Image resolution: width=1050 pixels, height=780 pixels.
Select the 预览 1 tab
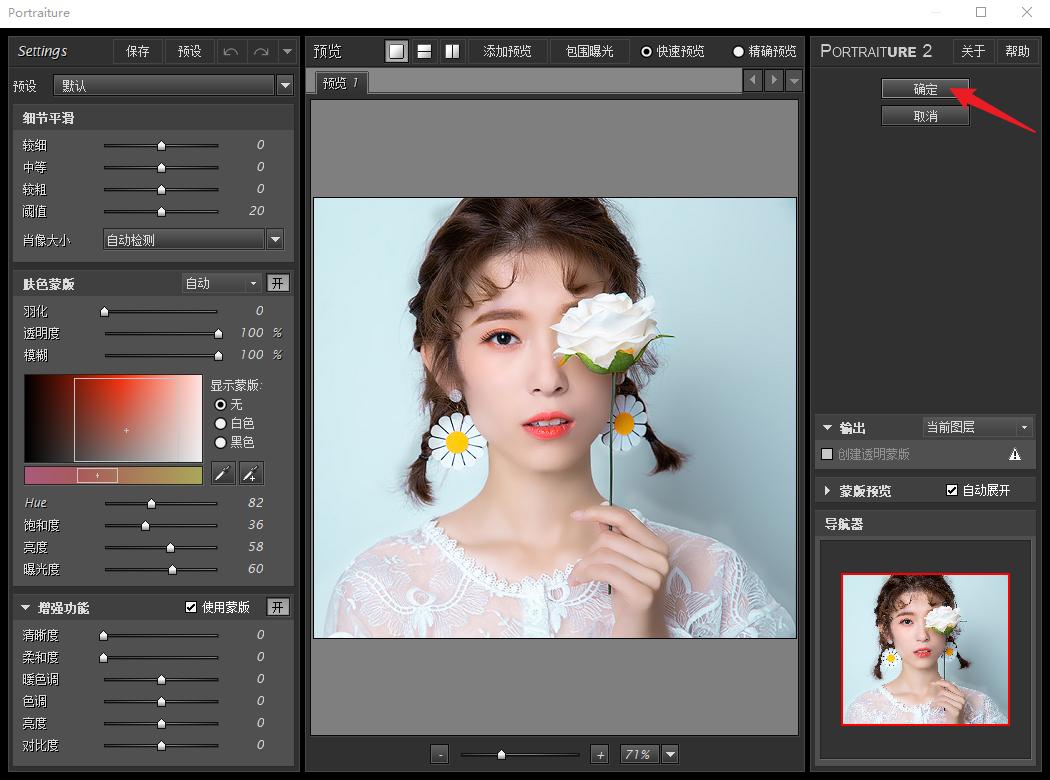tap(341, 83)
